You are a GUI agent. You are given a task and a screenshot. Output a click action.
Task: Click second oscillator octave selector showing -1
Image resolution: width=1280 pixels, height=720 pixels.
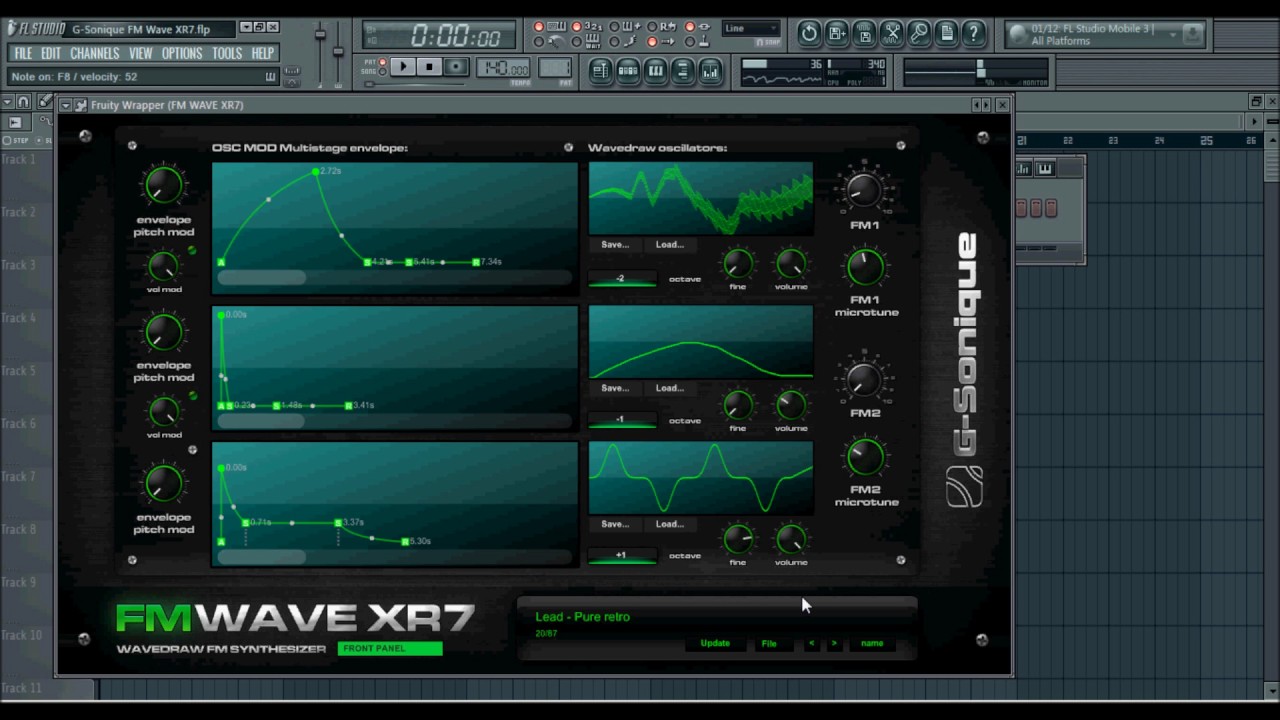[621, 420]
